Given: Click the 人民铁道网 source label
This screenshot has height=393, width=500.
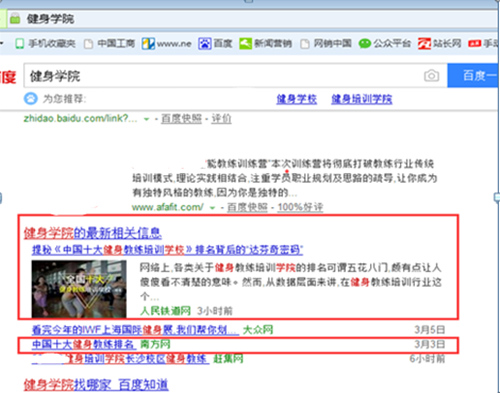Looking at the screenshot, I should (x=165, y=311).
